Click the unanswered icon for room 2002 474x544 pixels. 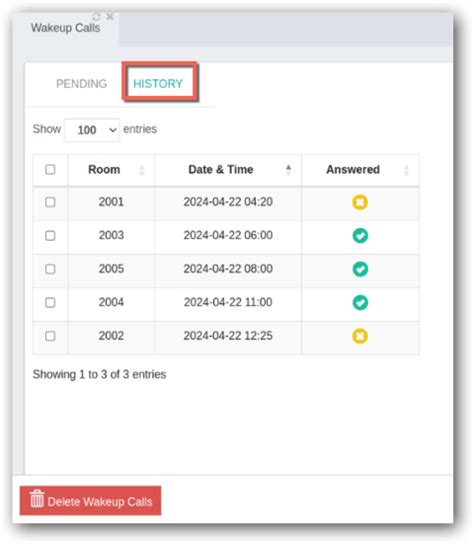click(360, 336)
